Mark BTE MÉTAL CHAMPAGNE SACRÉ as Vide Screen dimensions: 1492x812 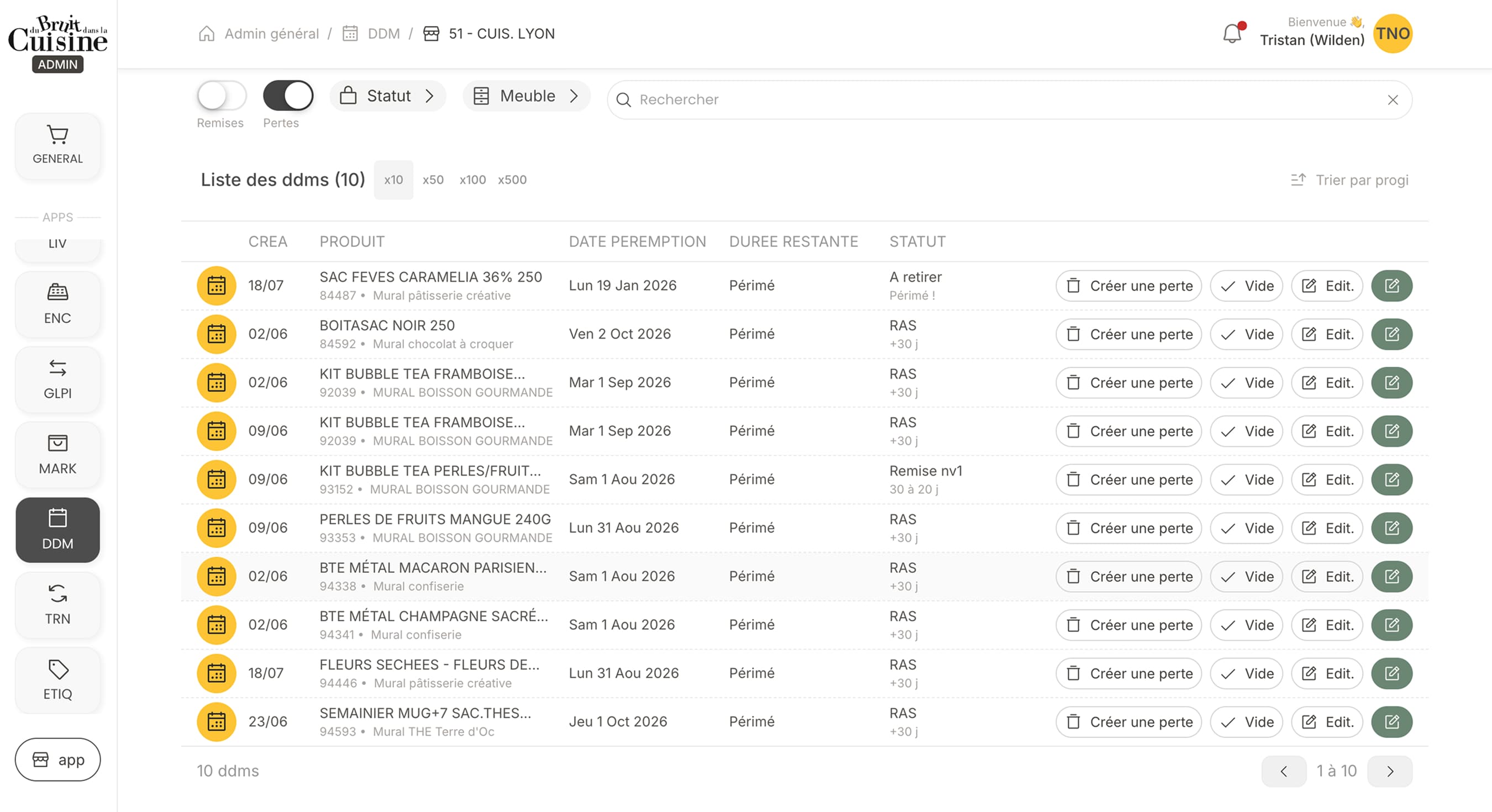click(x=1247, y=625)
